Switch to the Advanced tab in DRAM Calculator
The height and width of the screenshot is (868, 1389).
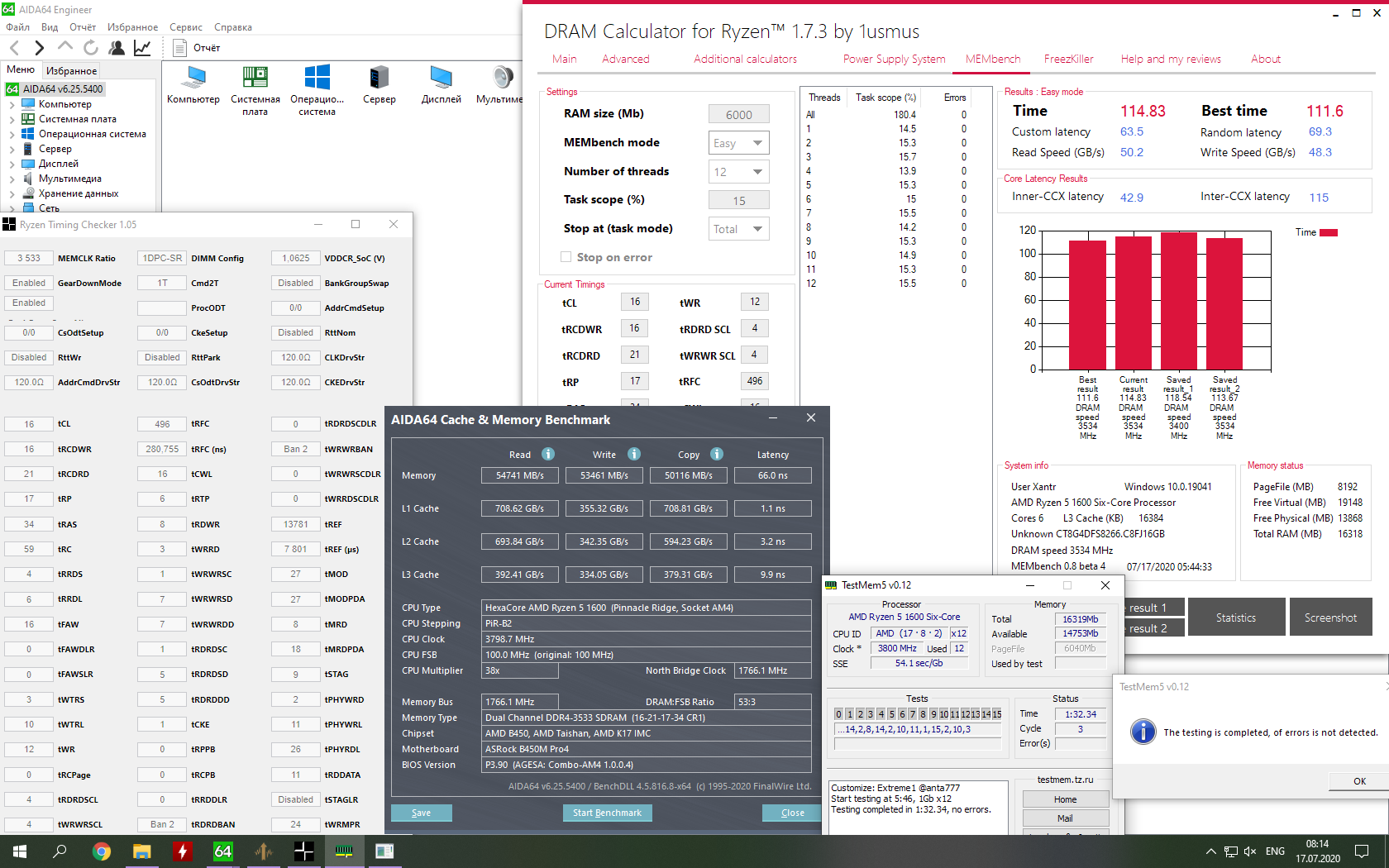[626, 59]
